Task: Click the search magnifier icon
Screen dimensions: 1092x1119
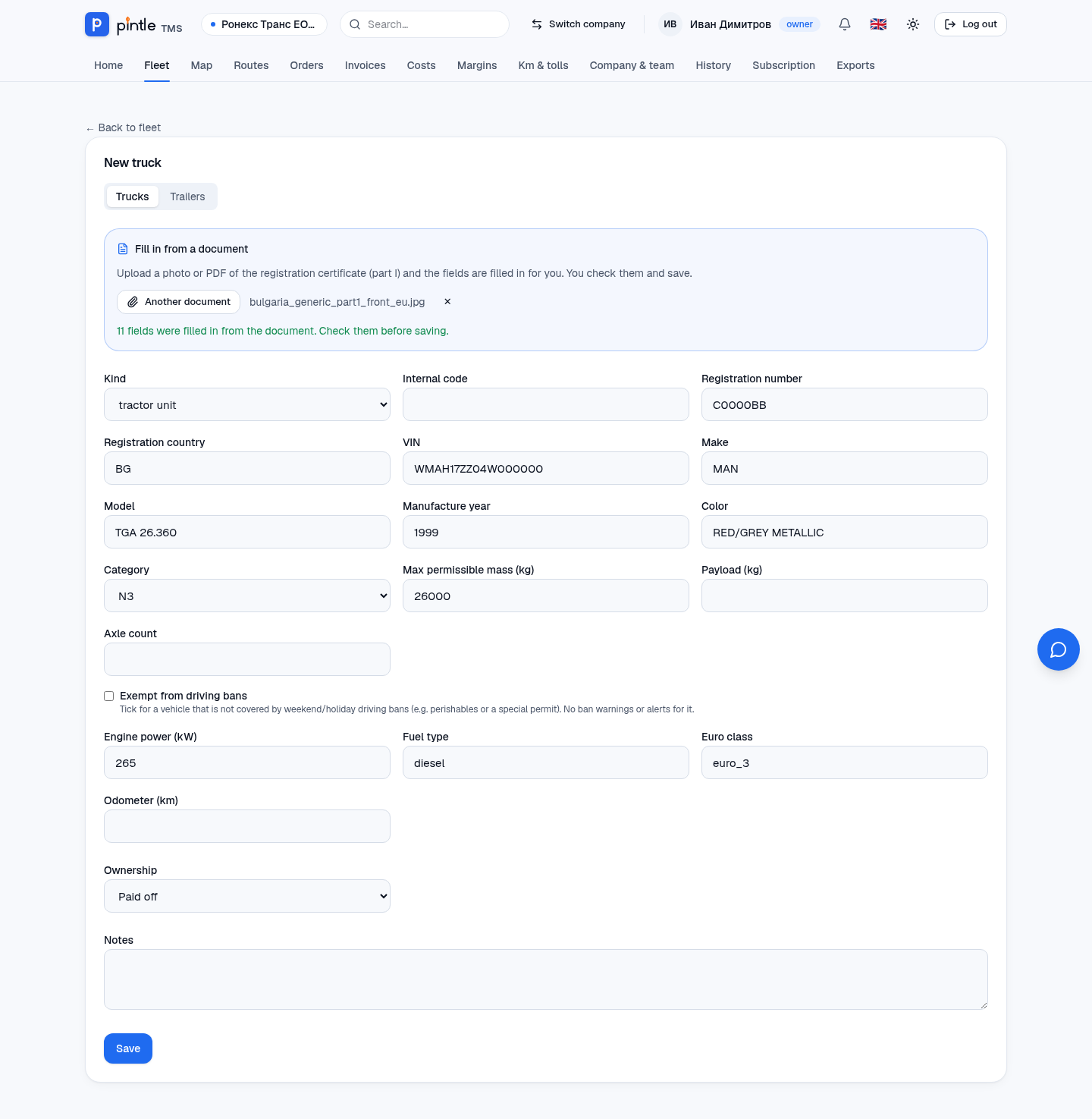Action: coord(355,24)
